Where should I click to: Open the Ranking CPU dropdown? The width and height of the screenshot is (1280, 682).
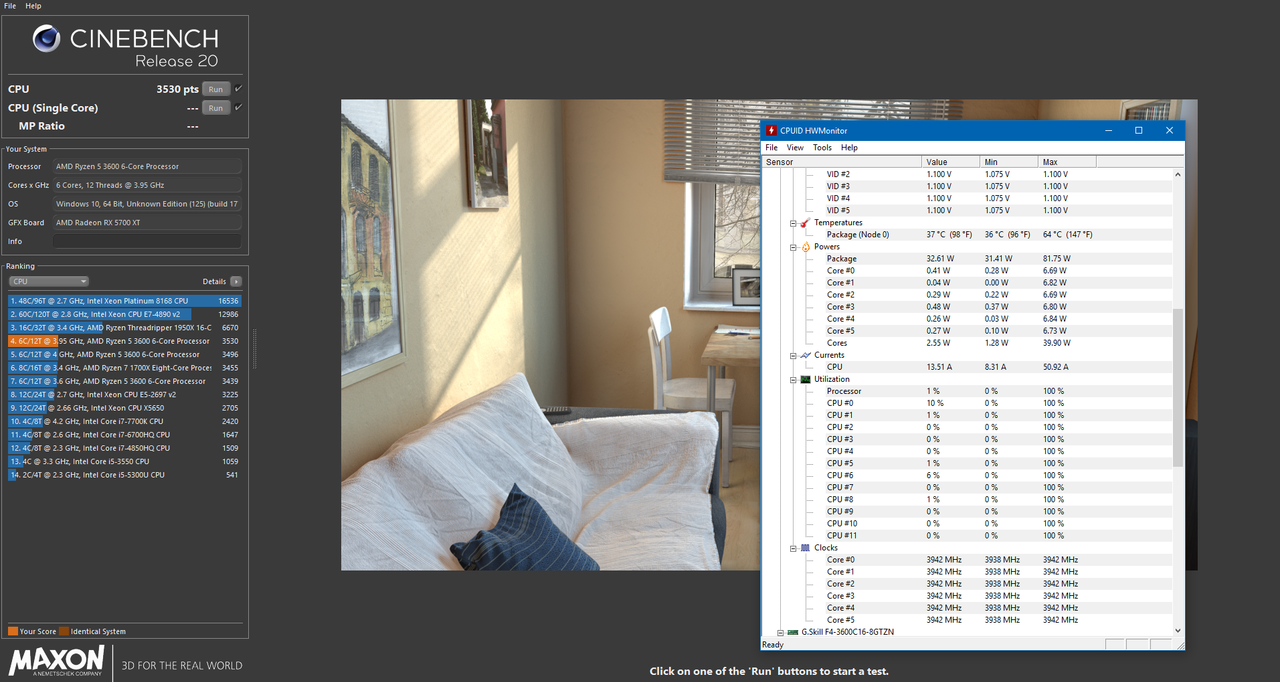[x=48, y=282]
